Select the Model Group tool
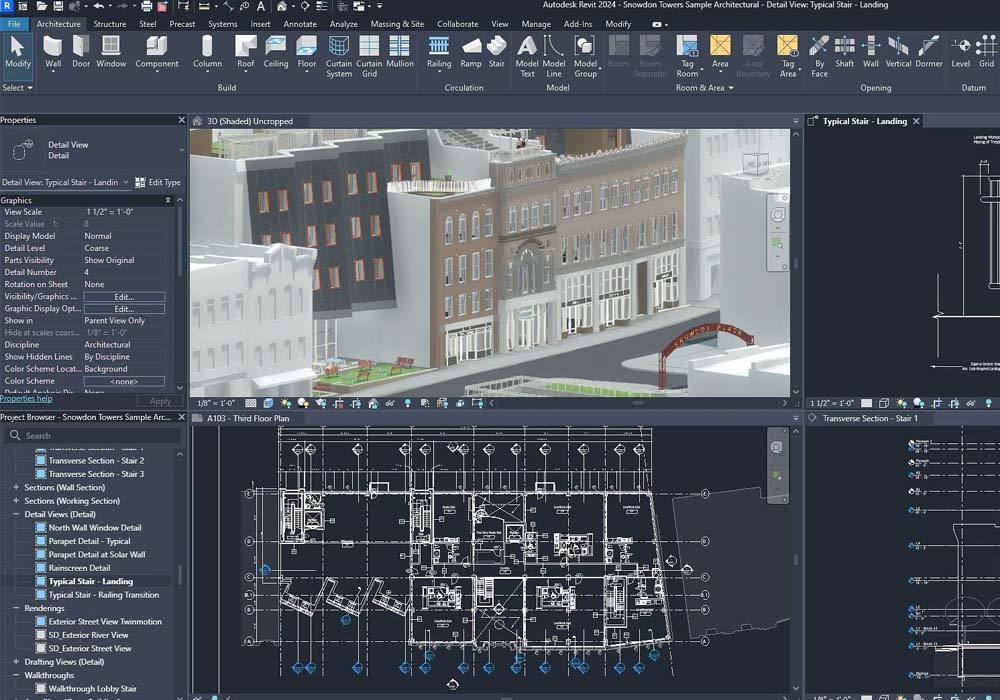Screen dimensions: 1000x700 (585, 56)
